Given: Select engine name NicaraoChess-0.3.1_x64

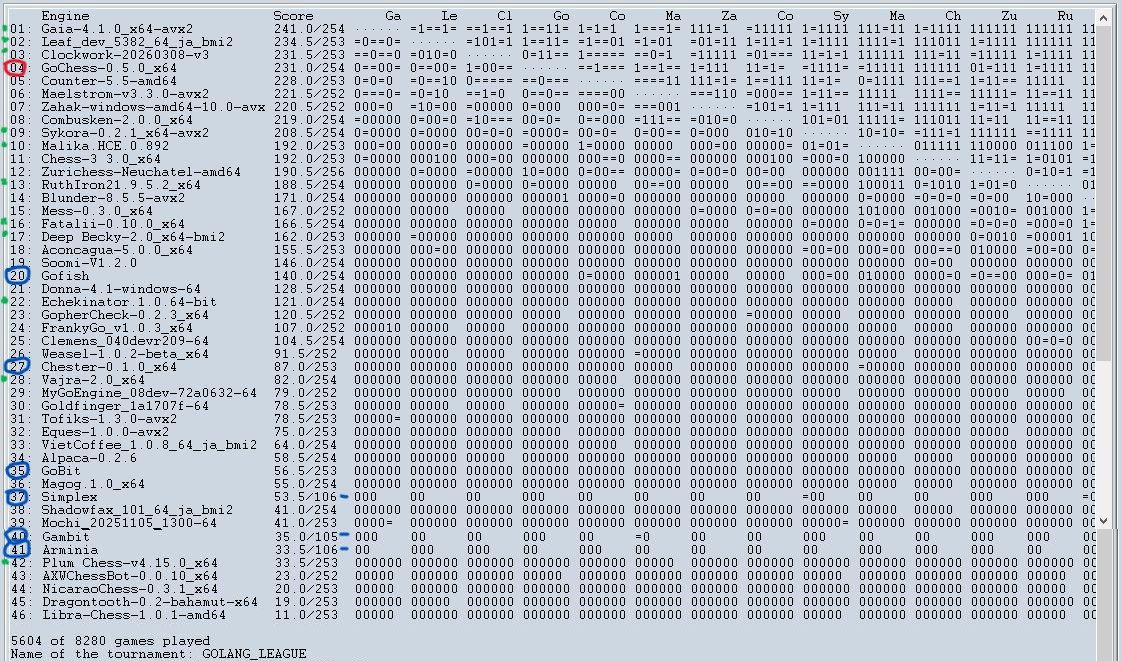Looking at the screenshot, I should 129,589.
